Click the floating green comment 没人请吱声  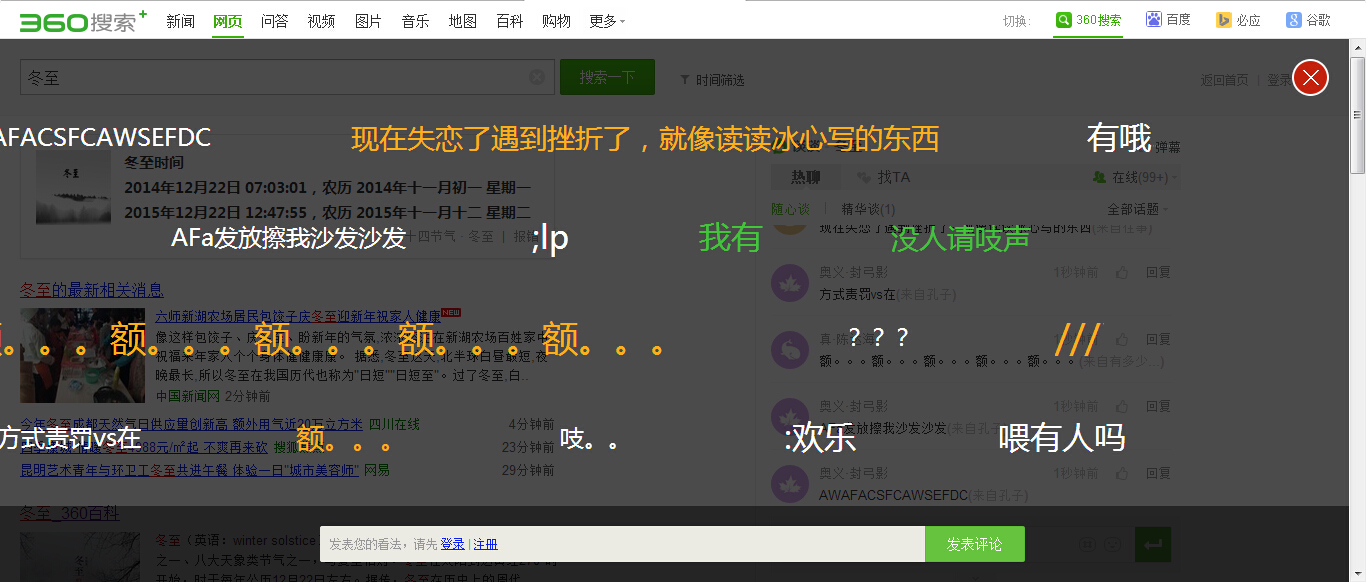[x=960, y=238]
